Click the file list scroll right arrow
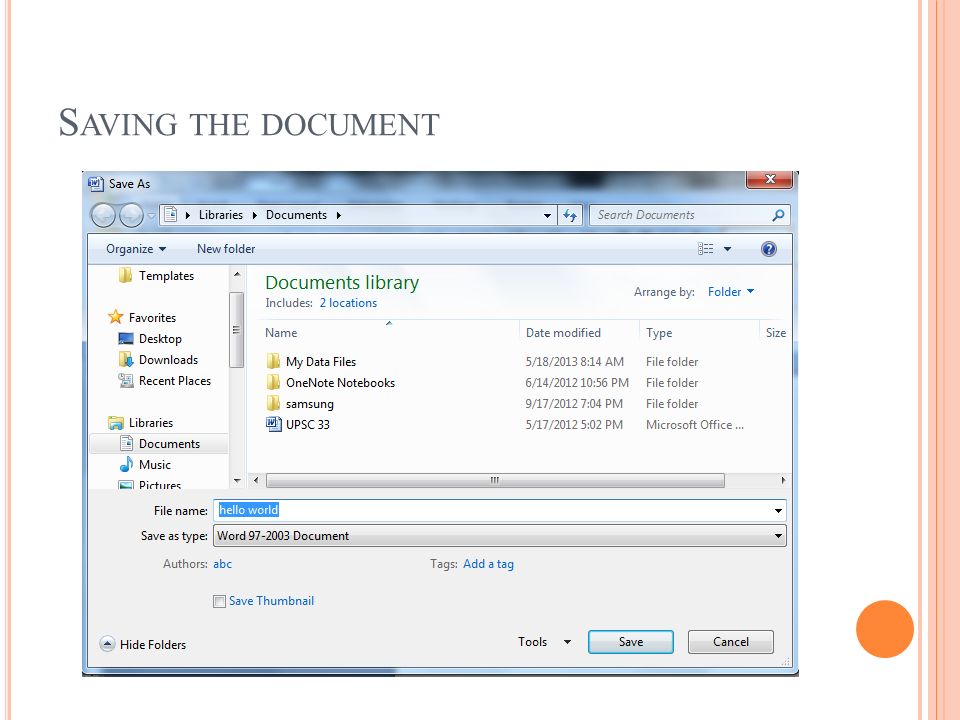 coord(783,481)
